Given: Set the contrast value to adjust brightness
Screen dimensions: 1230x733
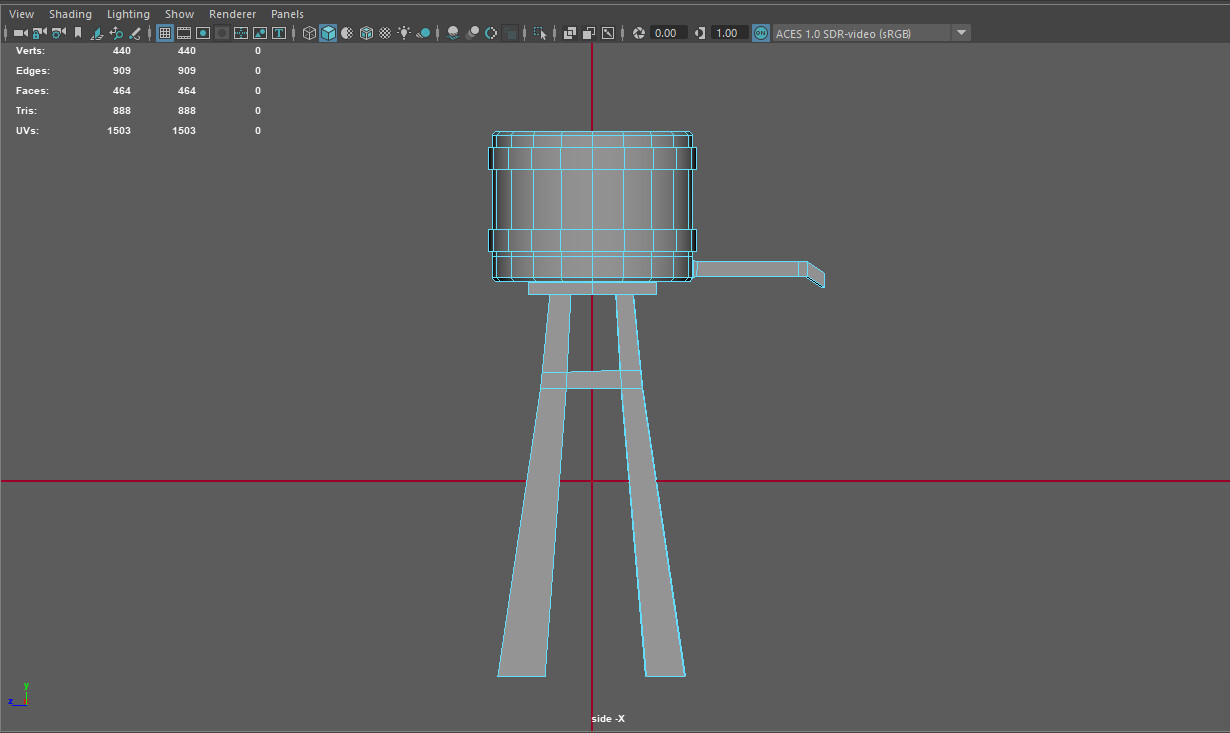Looking at the screenshot, I should pyautogui.click(x=729, y=33).
